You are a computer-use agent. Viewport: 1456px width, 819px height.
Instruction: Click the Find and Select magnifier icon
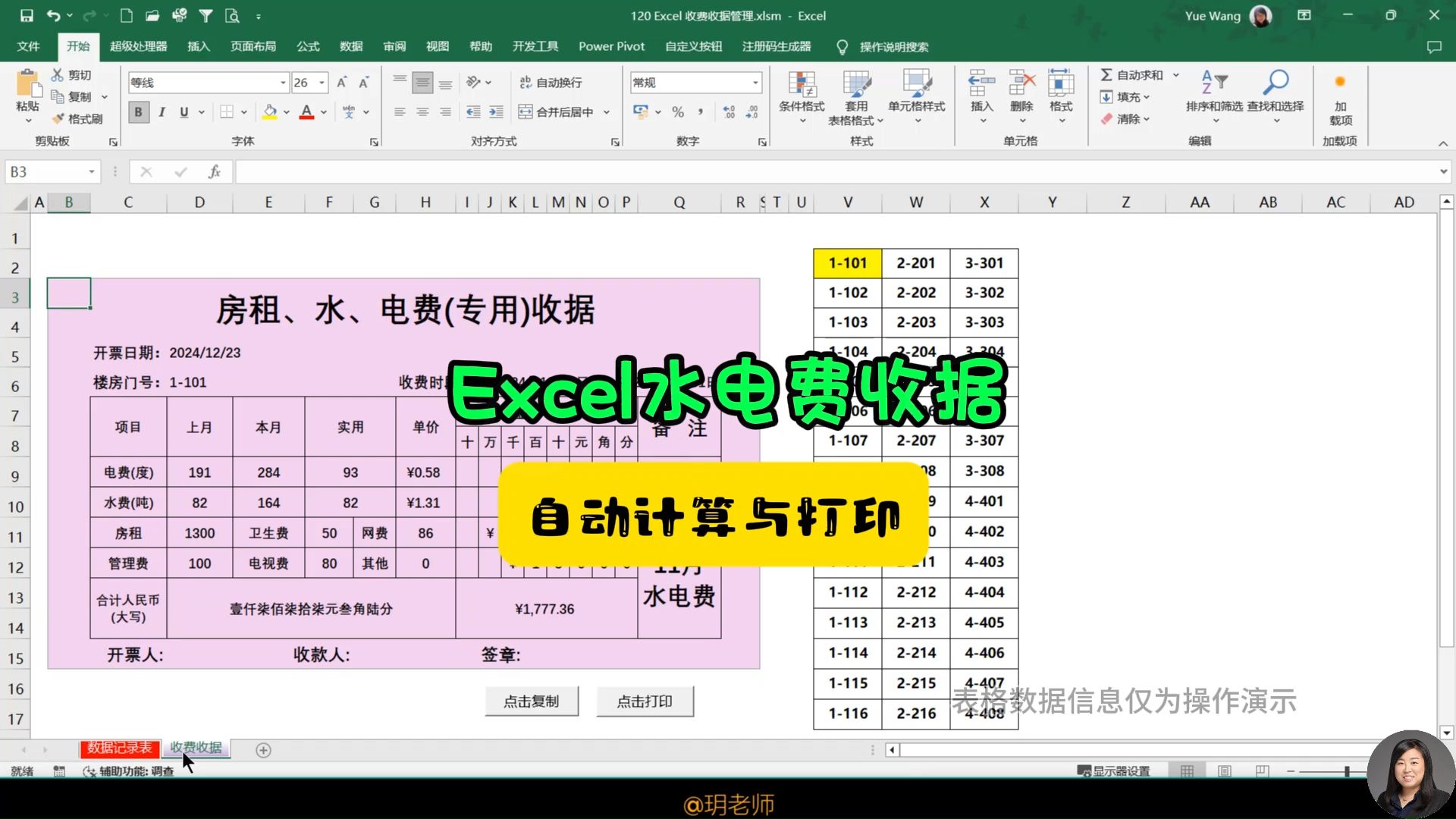click(1276, 82)
